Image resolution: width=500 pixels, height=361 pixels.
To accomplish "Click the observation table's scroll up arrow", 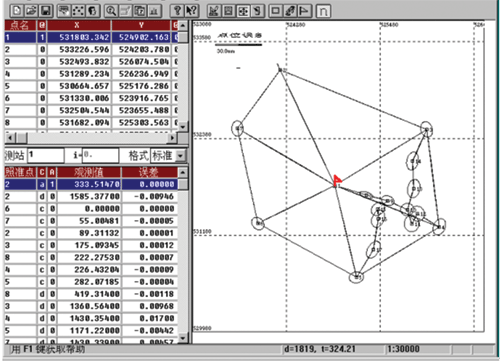I will click(x=182, y=172).
